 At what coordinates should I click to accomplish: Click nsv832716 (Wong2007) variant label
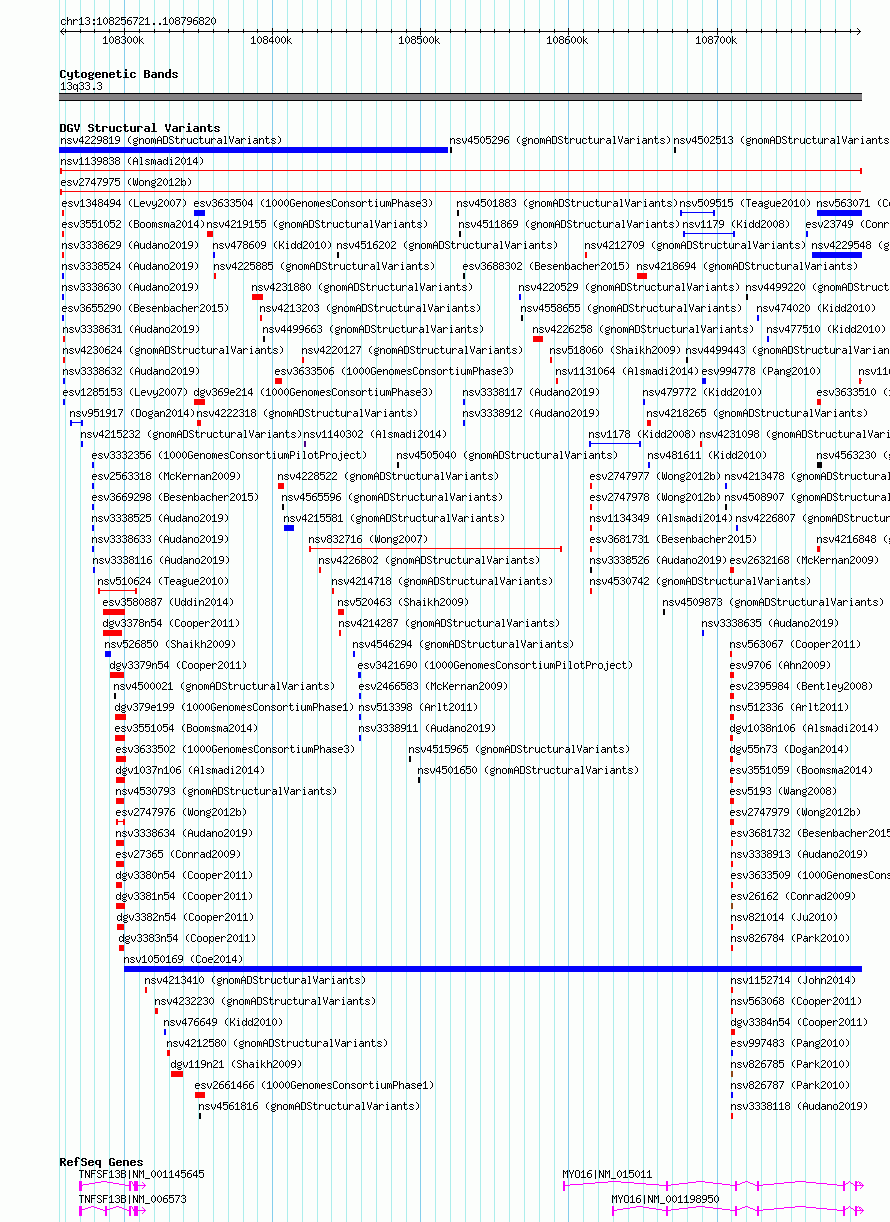pos(368,539)
